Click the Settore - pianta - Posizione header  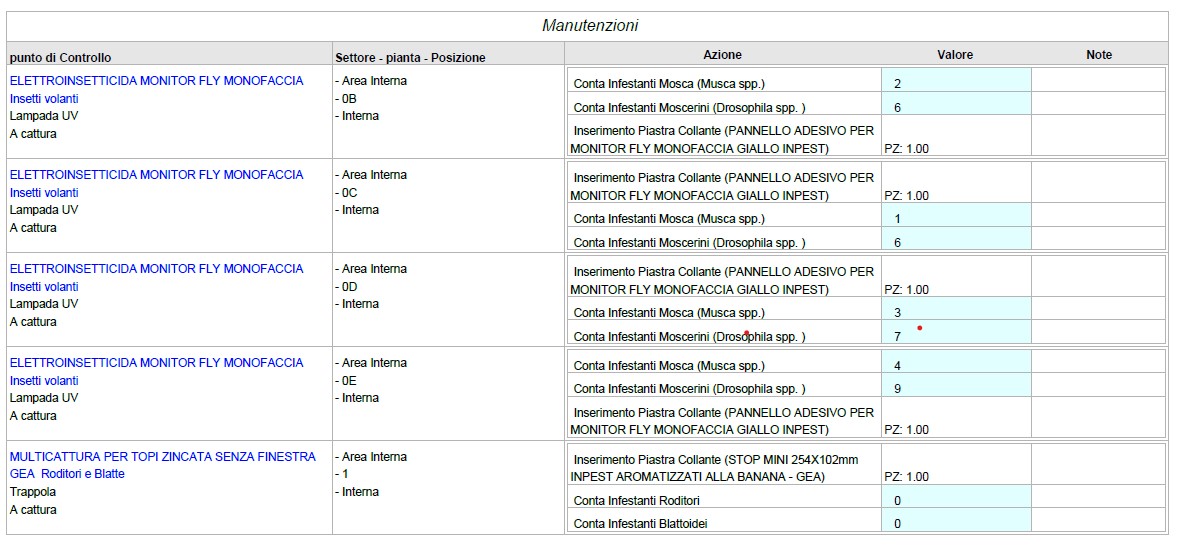point(410,58)
